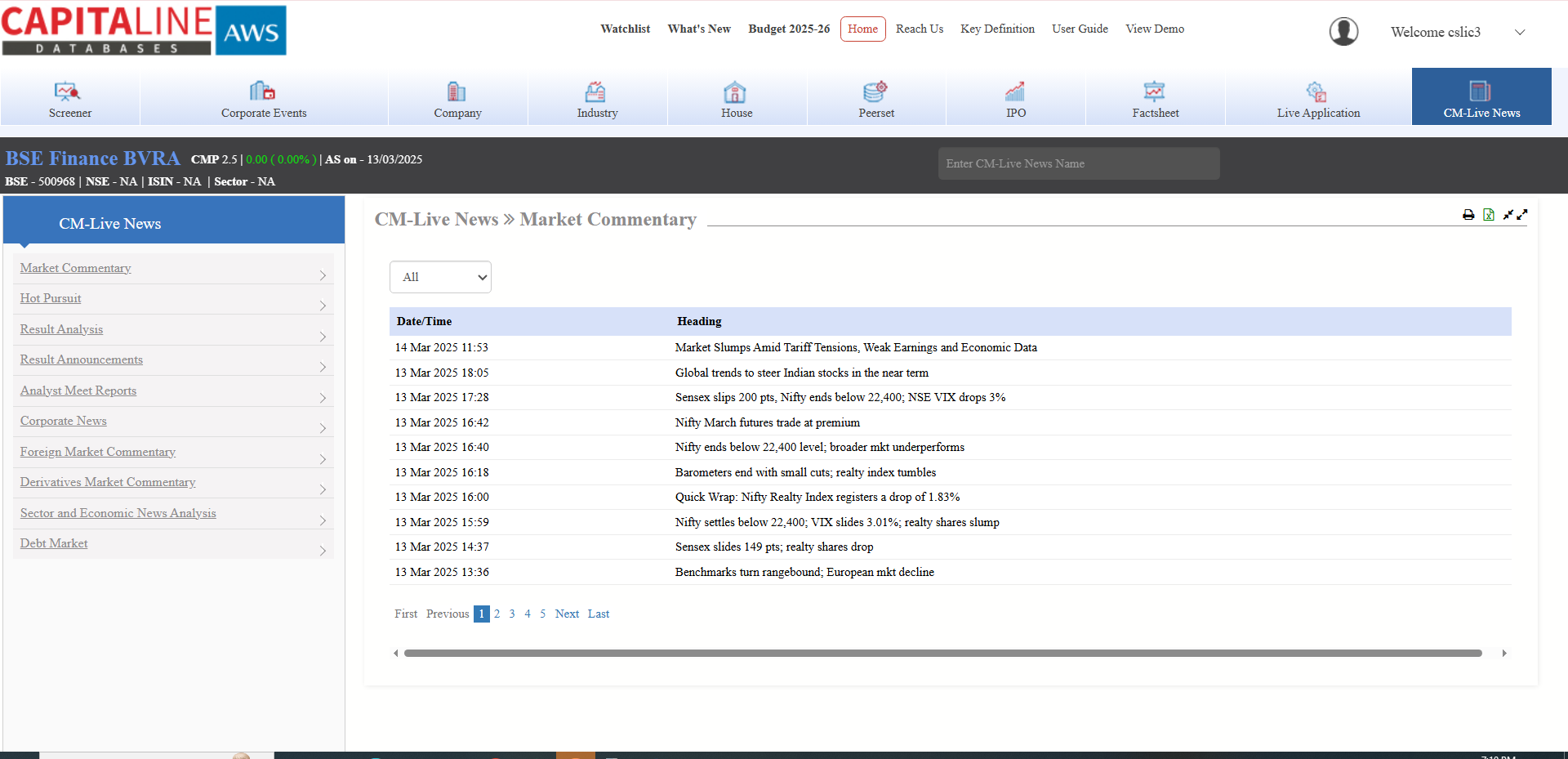Click the Home button in top menu
Image resolution: width=1568 pixels, height=759 pixels.
862,29
